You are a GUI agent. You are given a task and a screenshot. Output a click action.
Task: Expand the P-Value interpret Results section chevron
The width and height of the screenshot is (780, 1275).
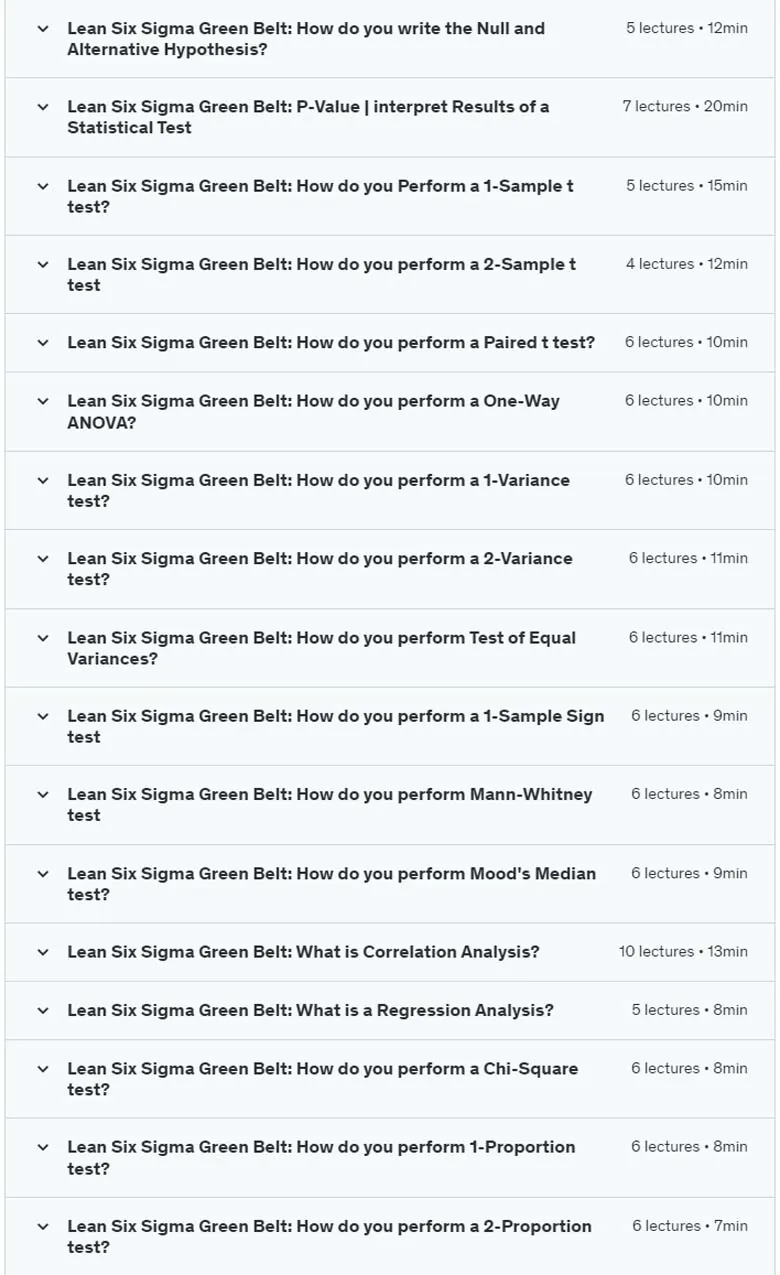pyautogui.click(x=42, y=107)
